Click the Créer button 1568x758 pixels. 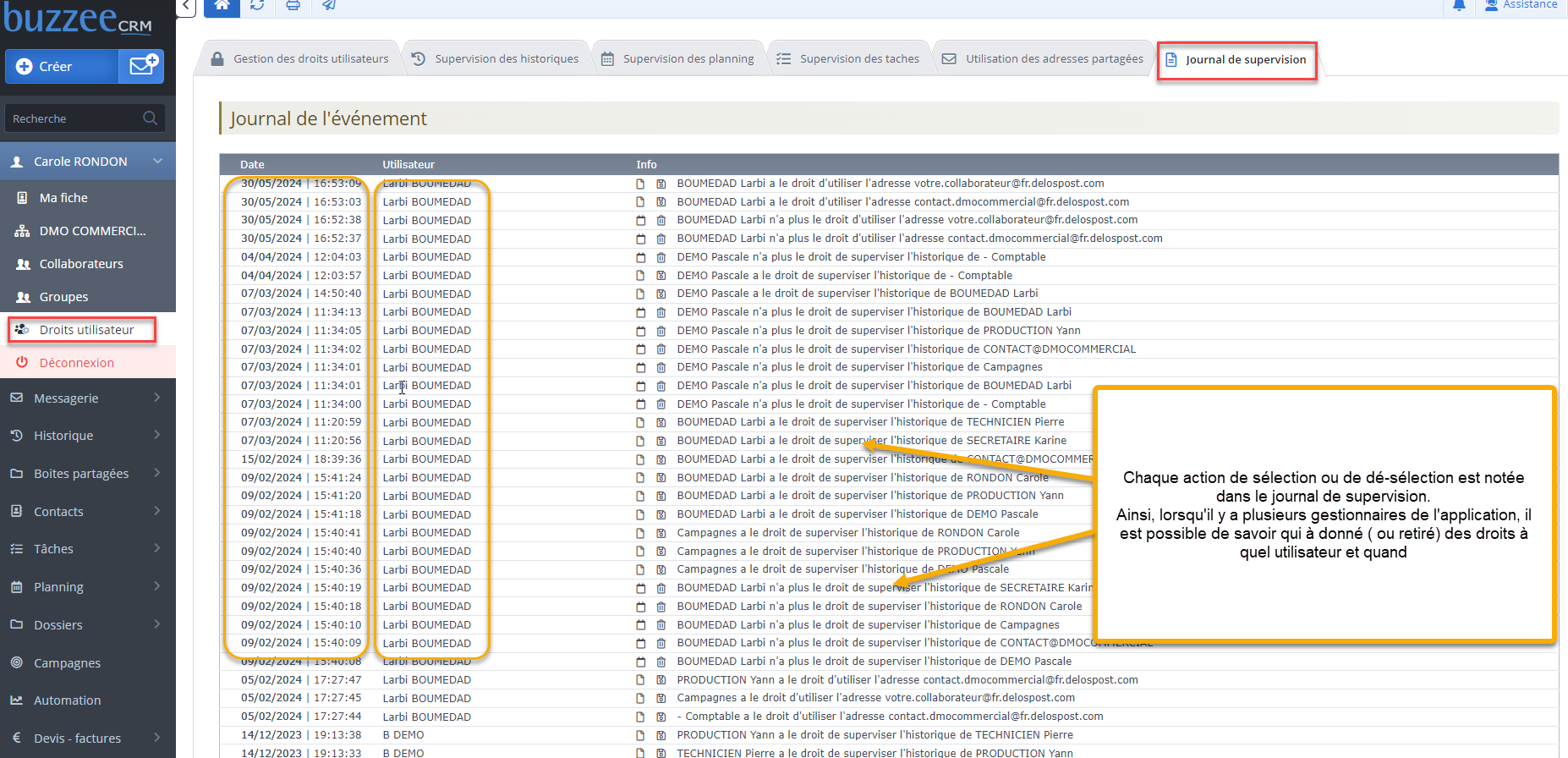click(x=61, y=66)
